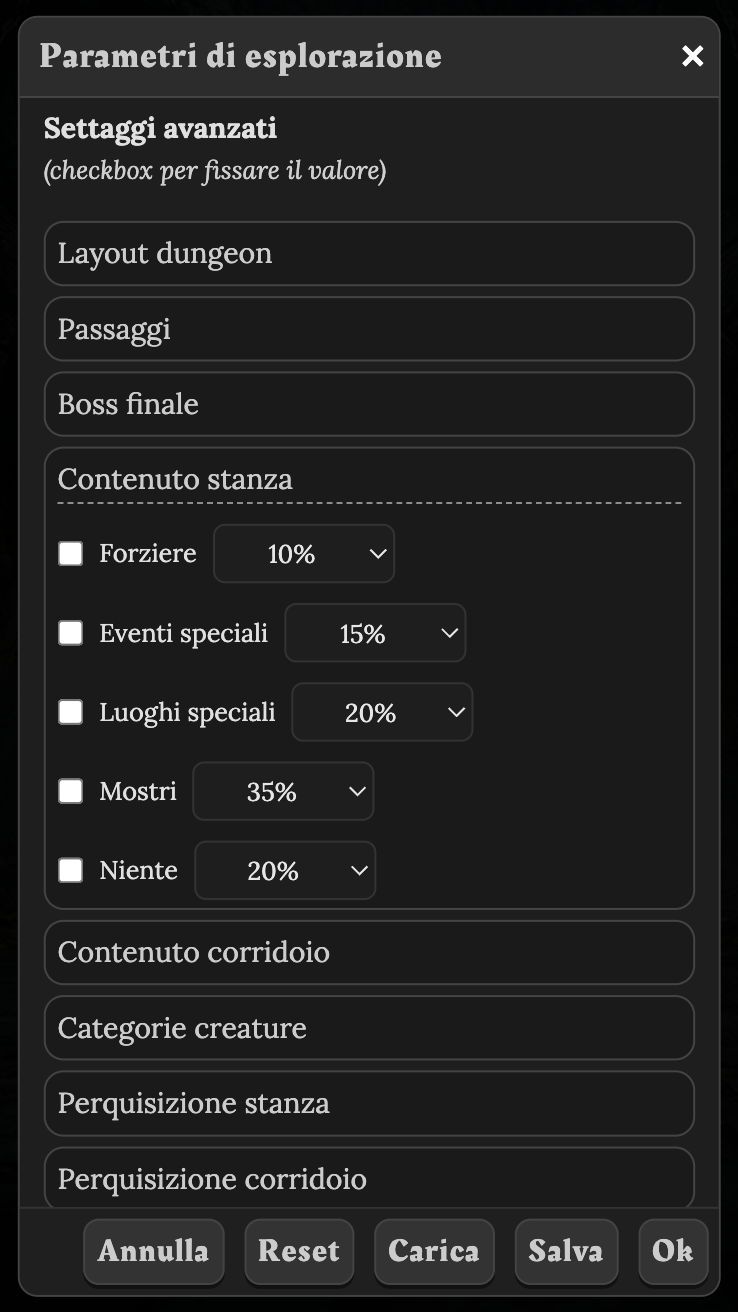Expand the Contenuto corridoio section
This screenshot has width=738, height=1312.
369,952
